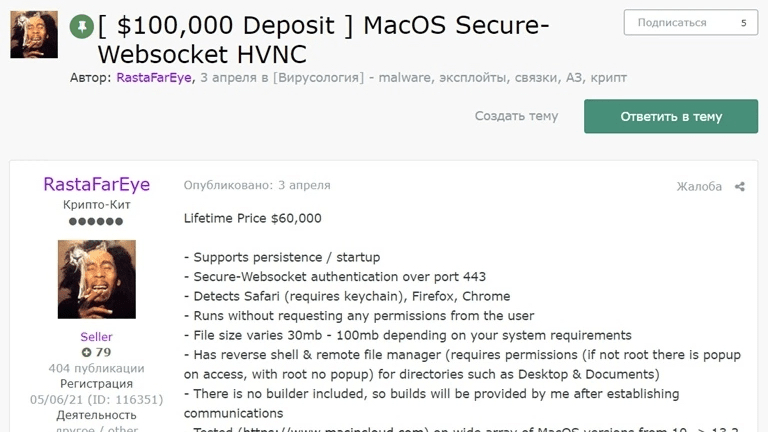Click the 404 публикации post count

pyautogui.click(x=96, y=368)
